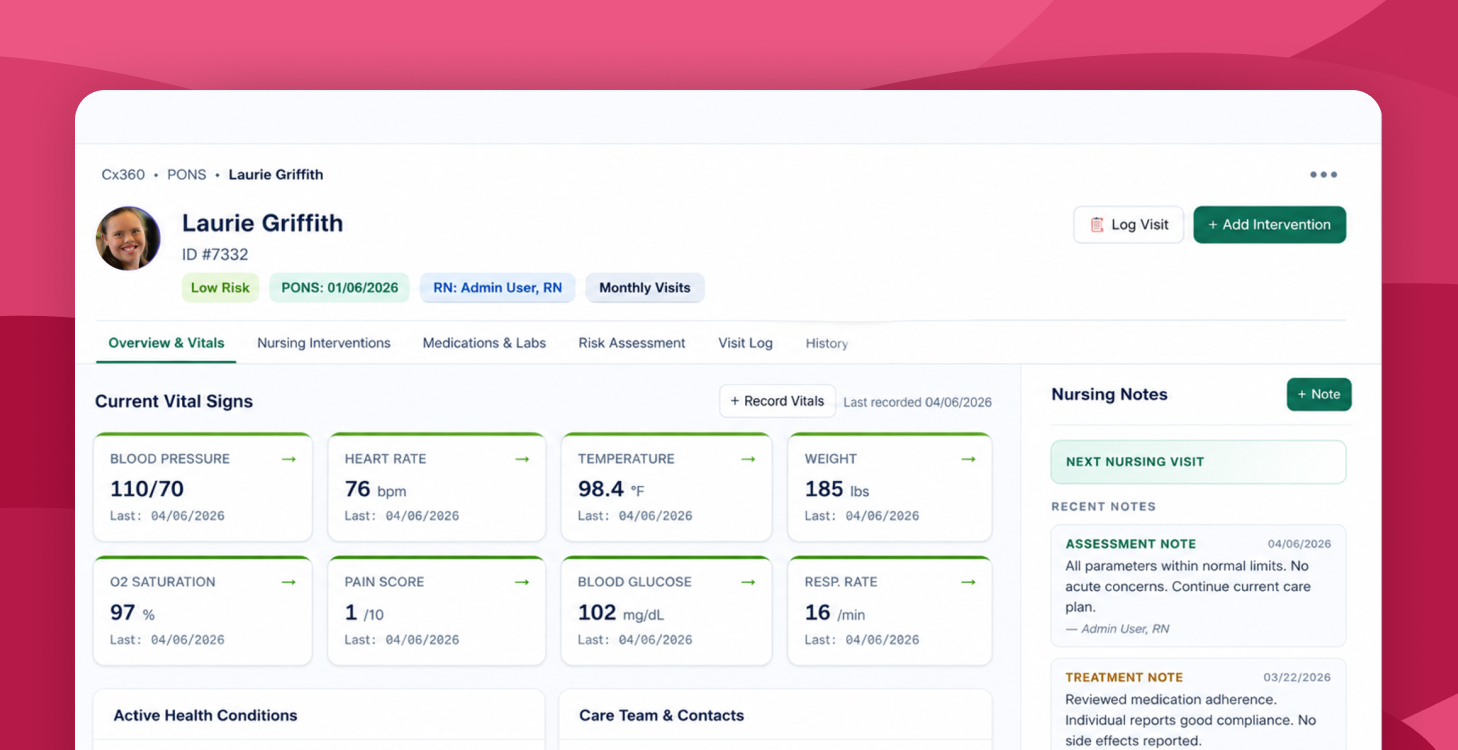The image size is (1458, 750).
Task: Click the Laurie Griffith breadcrumb text
Action: 276,175
